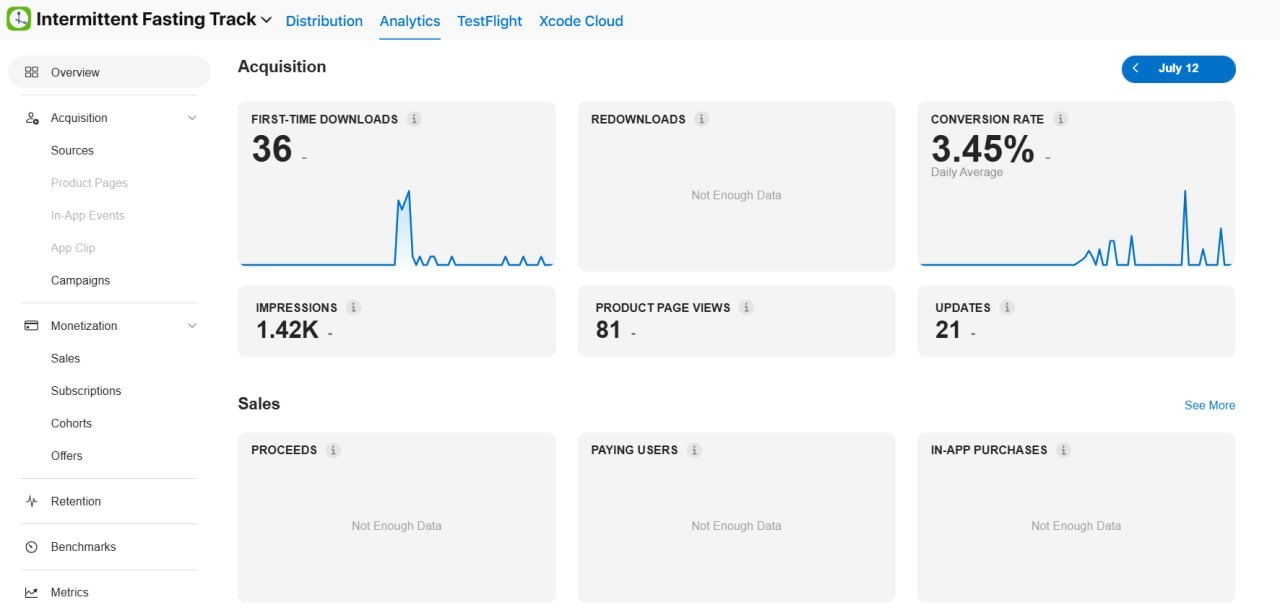The image size is (1280, 613).
Task: Click the 81 product page views value
Action: click(x=608, y=330)
